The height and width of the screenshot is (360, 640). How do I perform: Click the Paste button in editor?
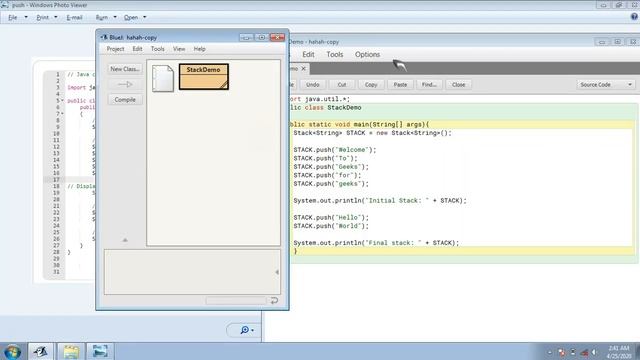pyautogui.click(x=400, y=84)
